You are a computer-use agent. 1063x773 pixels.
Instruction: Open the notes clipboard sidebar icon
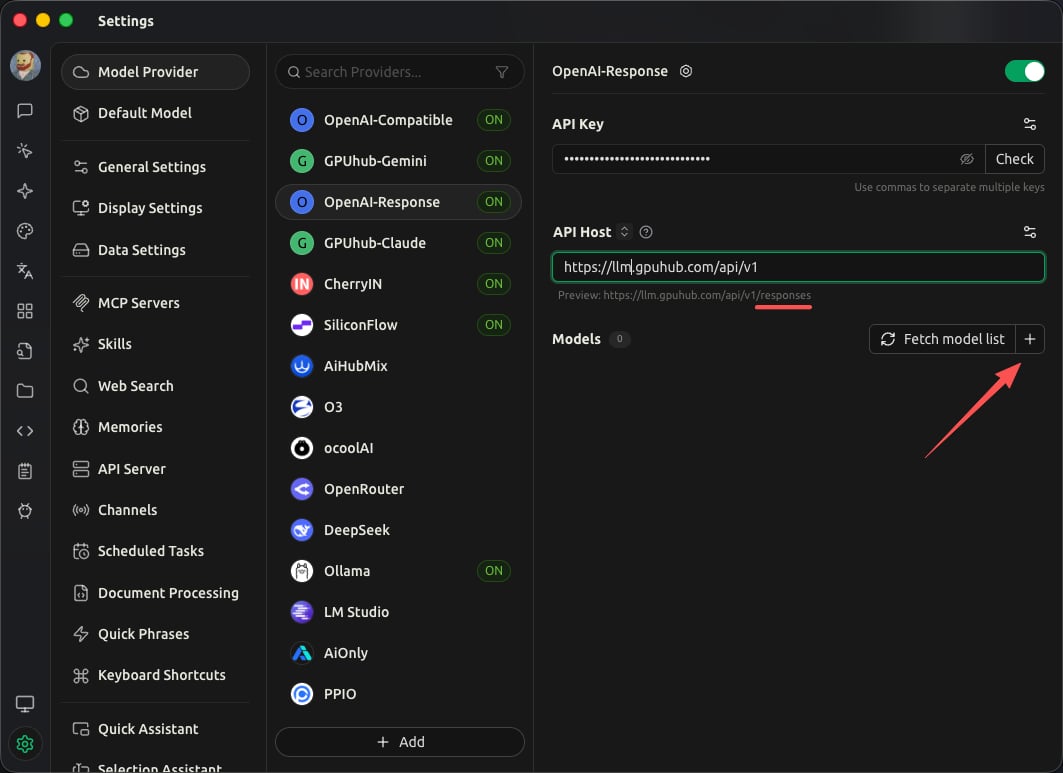25,471
